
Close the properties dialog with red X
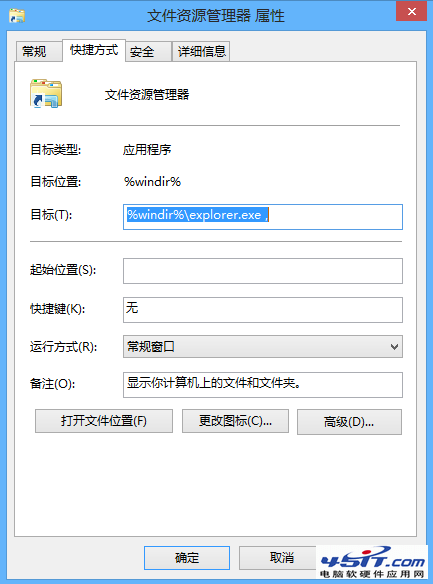[411, 12]
